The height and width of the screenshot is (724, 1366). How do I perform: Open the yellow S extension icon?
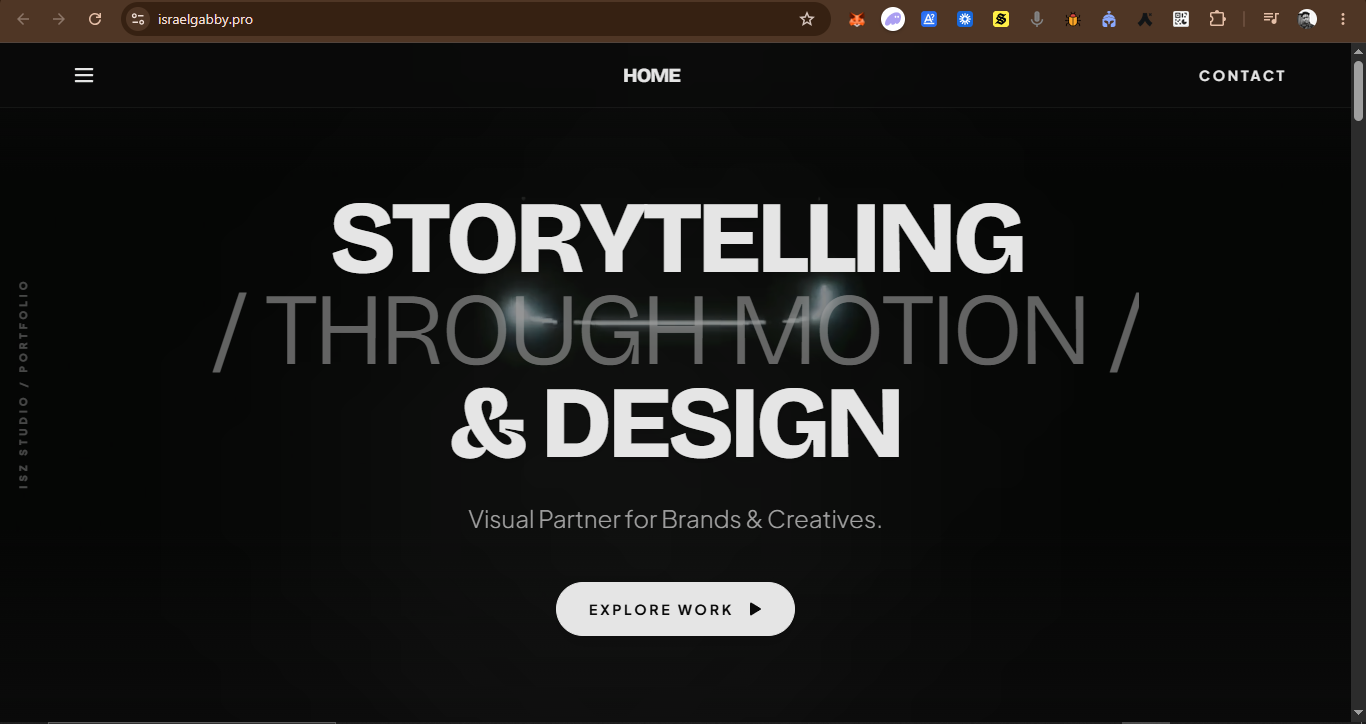point(1001,19)
